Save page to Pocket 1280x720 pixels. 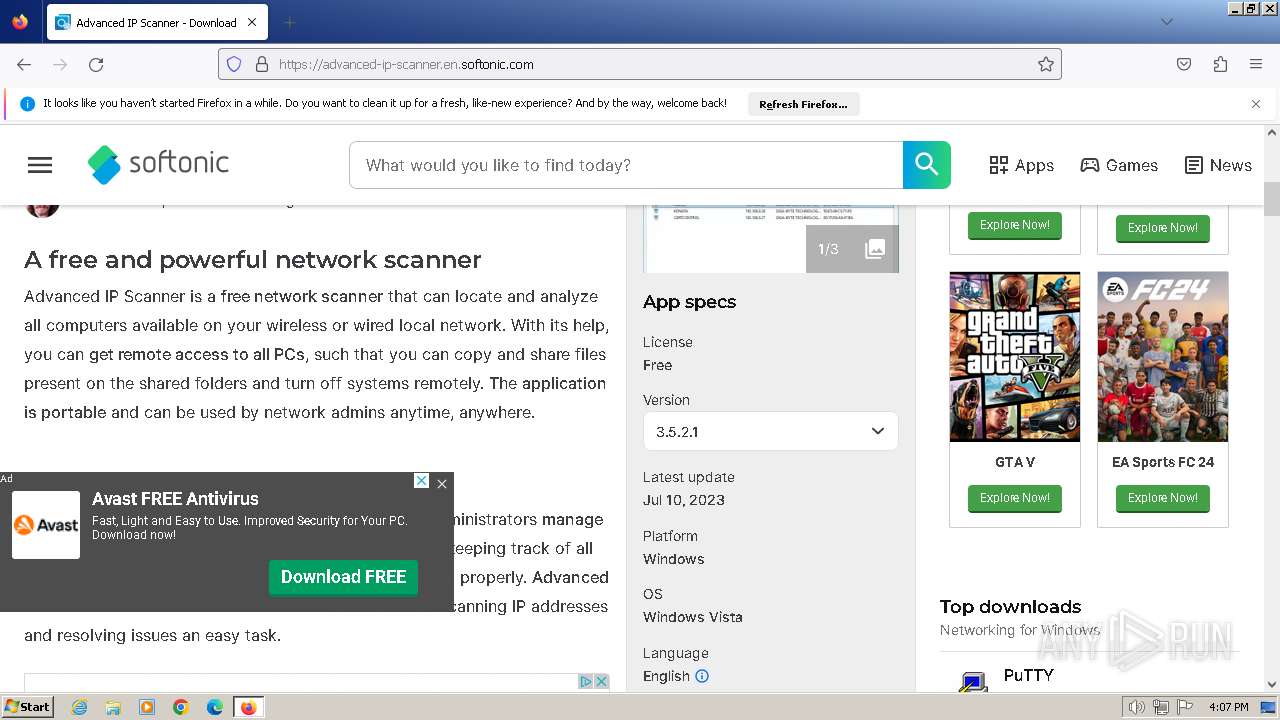click(x=1184, y=64)
